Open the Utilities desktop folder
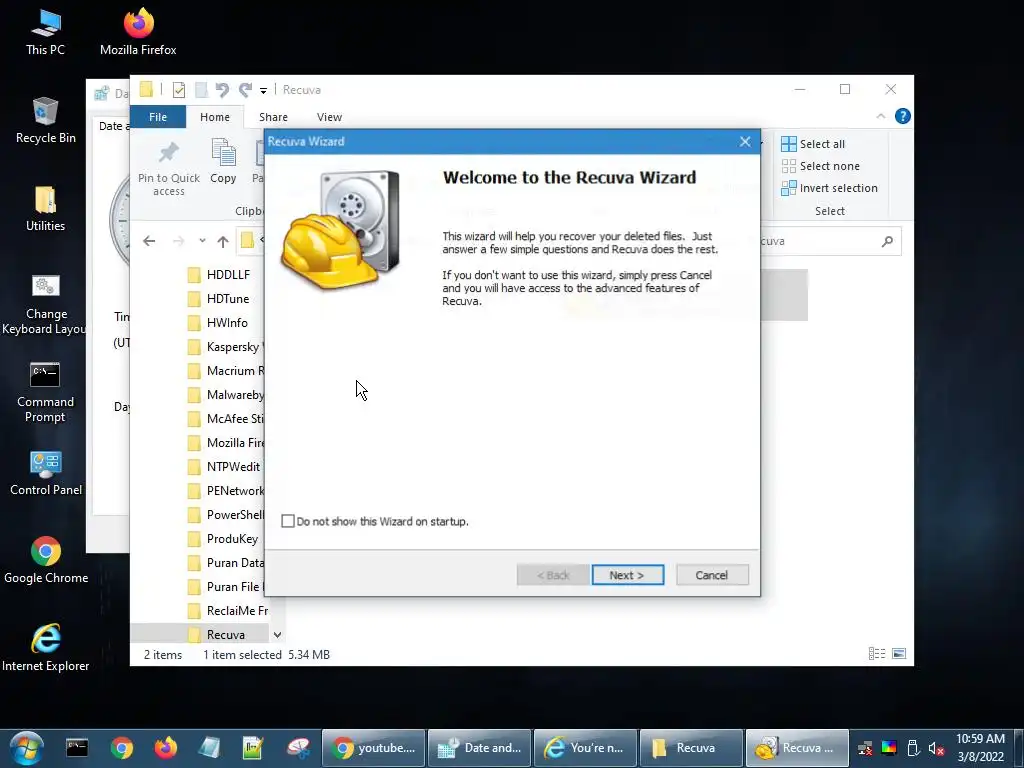Screen dimensions: 1024x768 tap(45, 209)
